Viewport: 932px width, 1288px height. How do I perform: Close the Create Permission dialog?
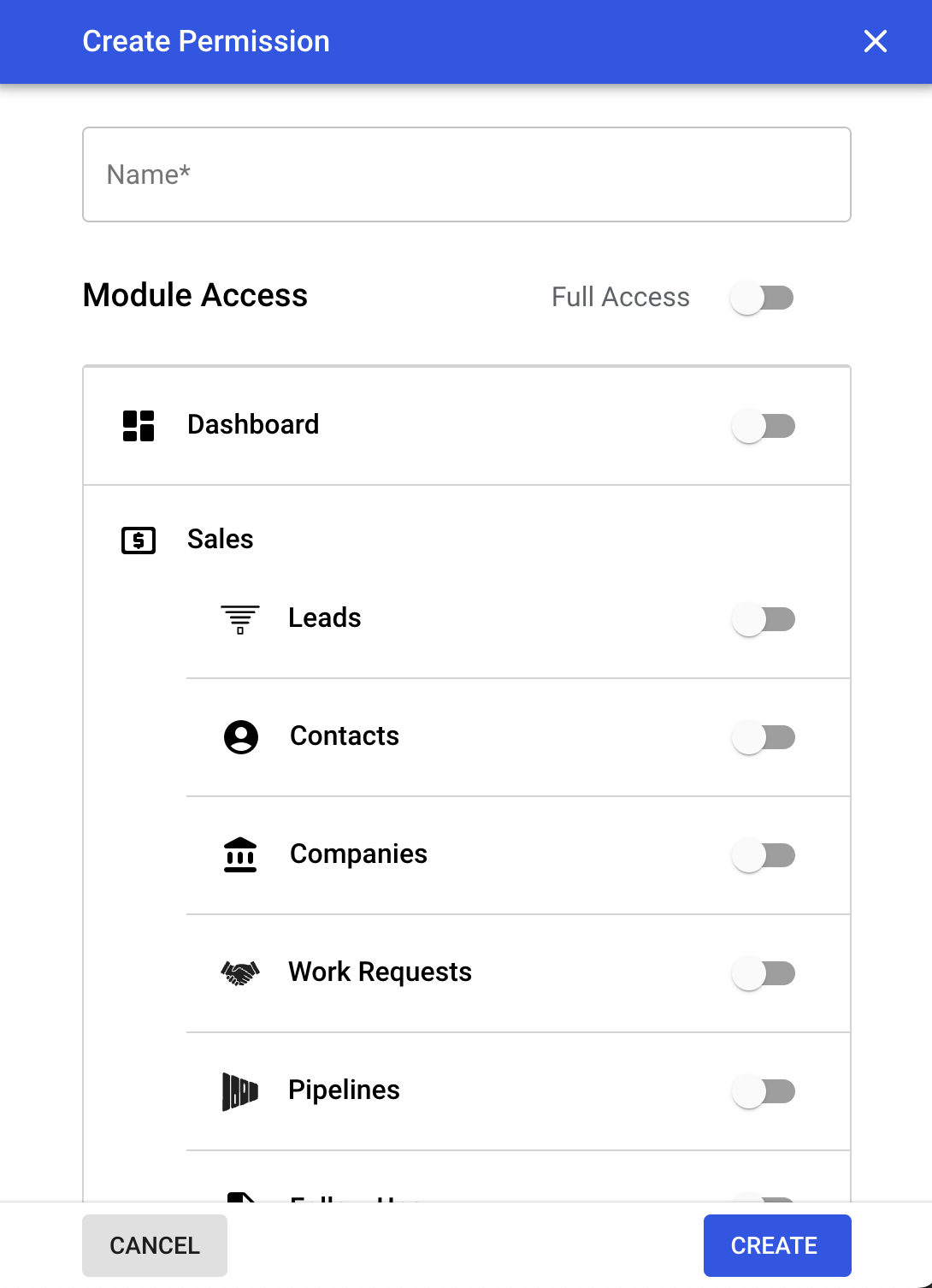point(875,41)
